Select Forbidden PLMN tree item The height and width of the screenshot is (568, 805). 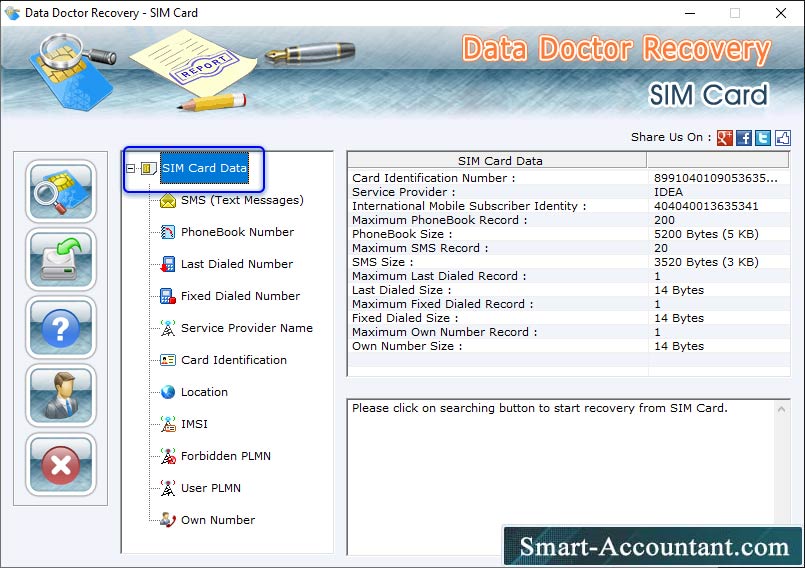[225, 456]
